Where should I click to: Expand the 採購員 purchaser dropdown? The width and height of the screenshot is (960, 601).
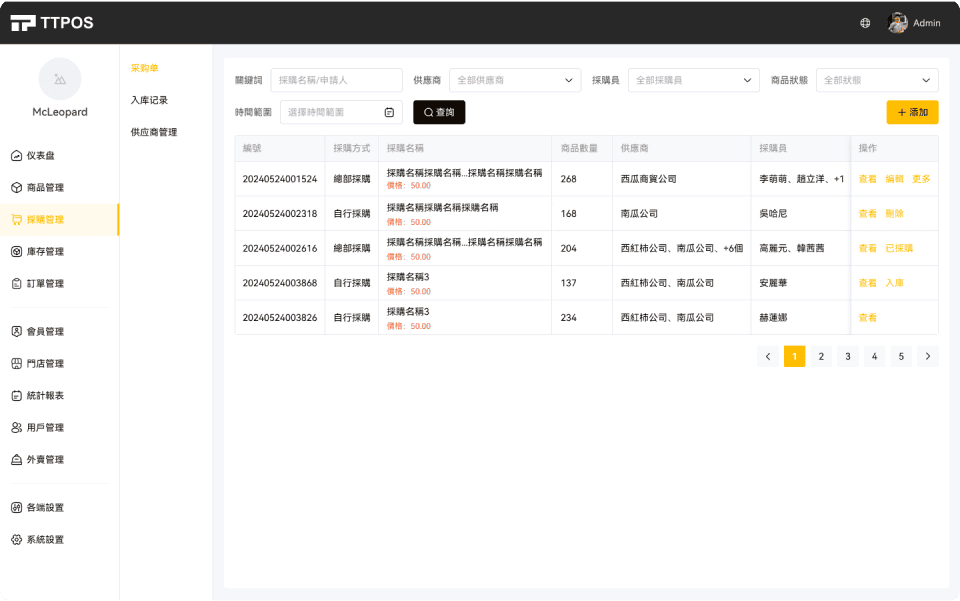coord(693,80)
